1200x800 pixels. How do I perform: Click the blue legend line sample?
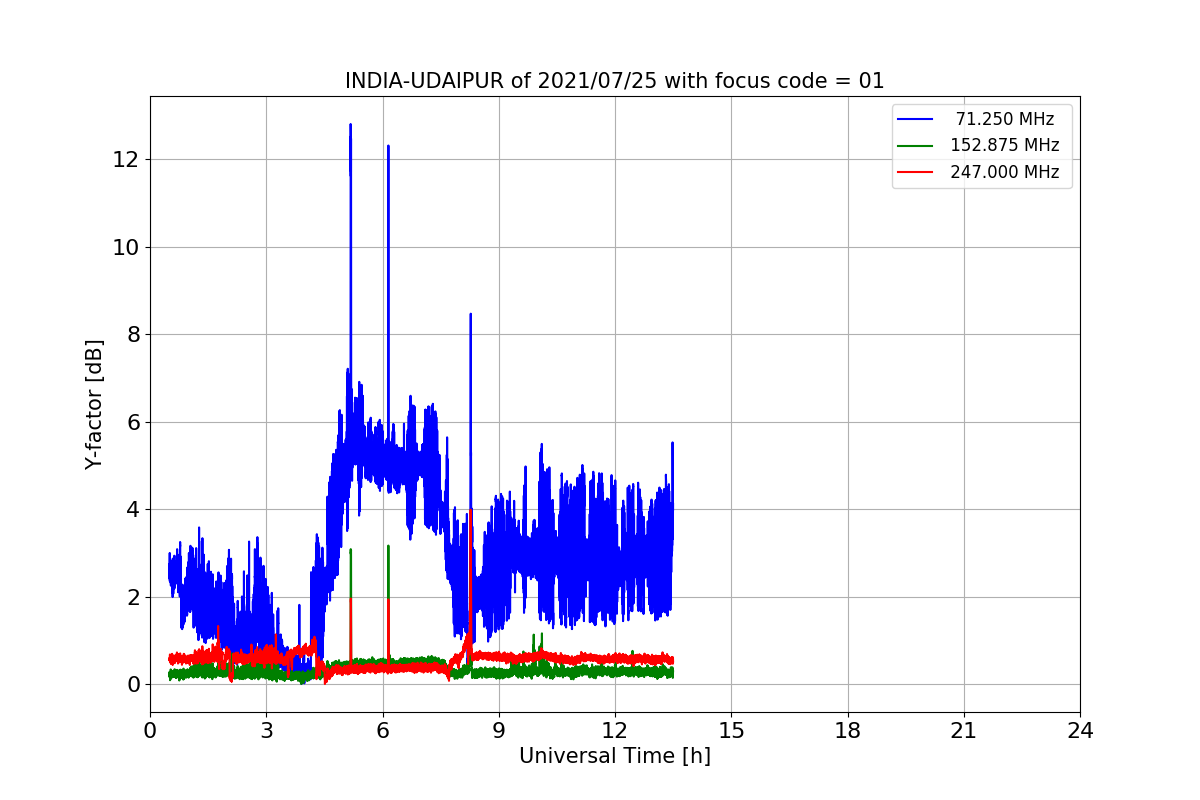point(915,119)
